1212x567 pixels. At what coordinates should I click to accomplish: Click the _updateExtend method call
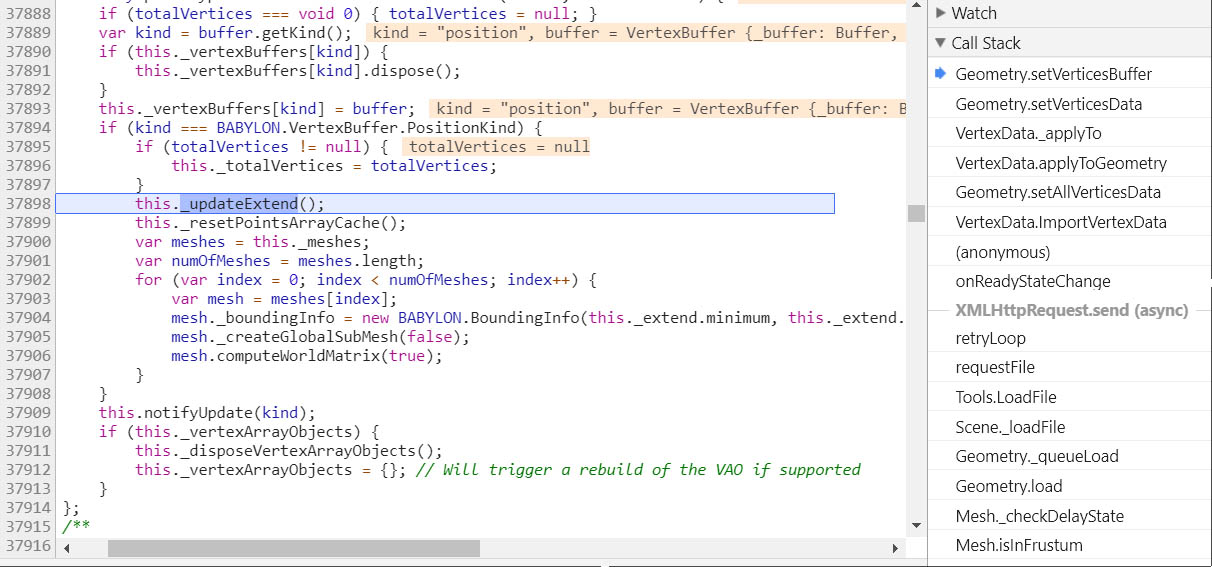[239, 204]
